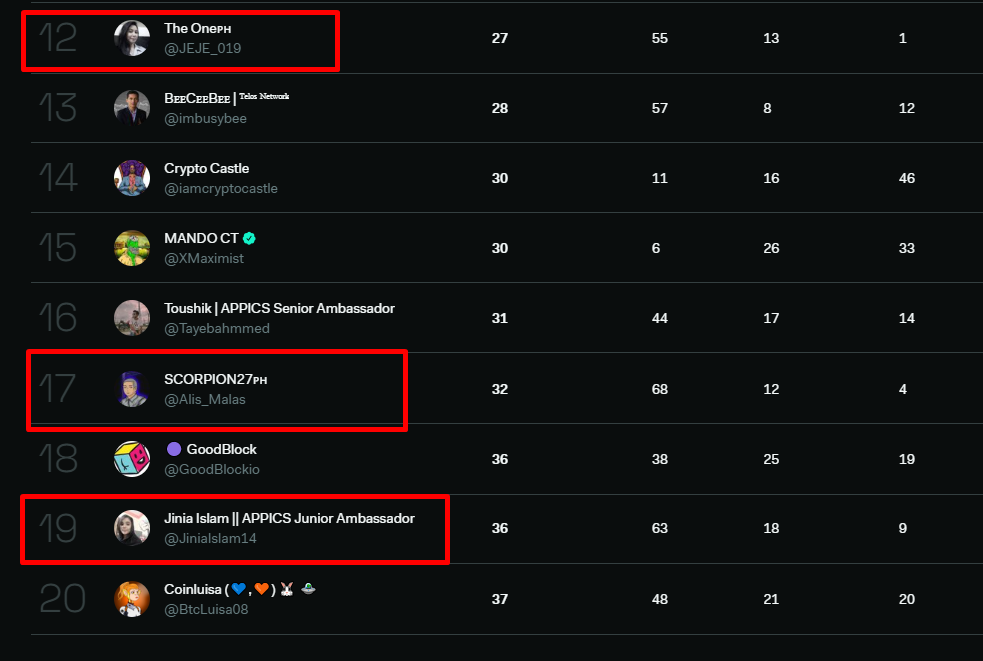The image size is (983, 661).
Task: Click Coinluisa's orange avatar
Action: 132,599
